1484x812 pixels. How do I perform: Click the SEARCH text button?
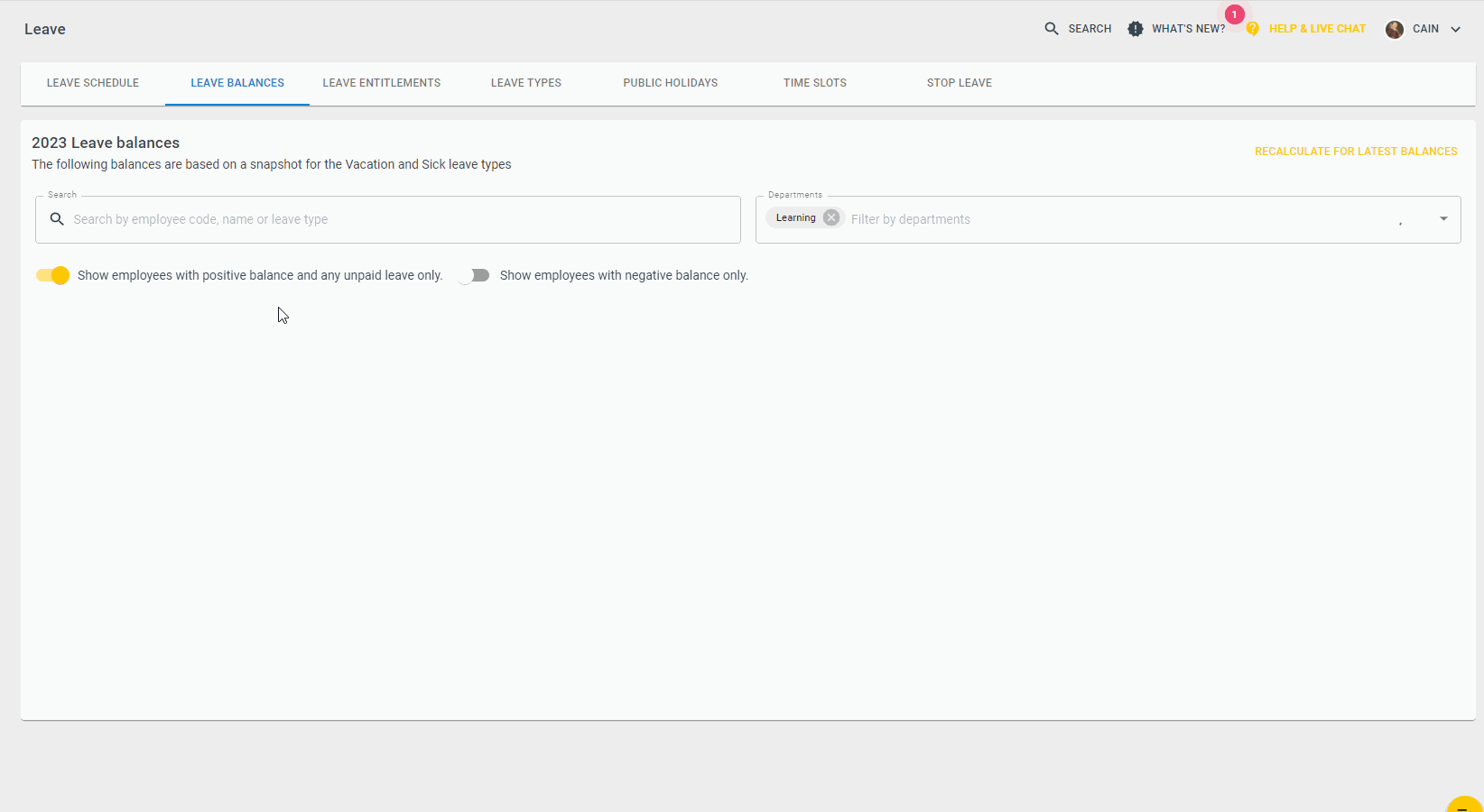[1090, 29]
